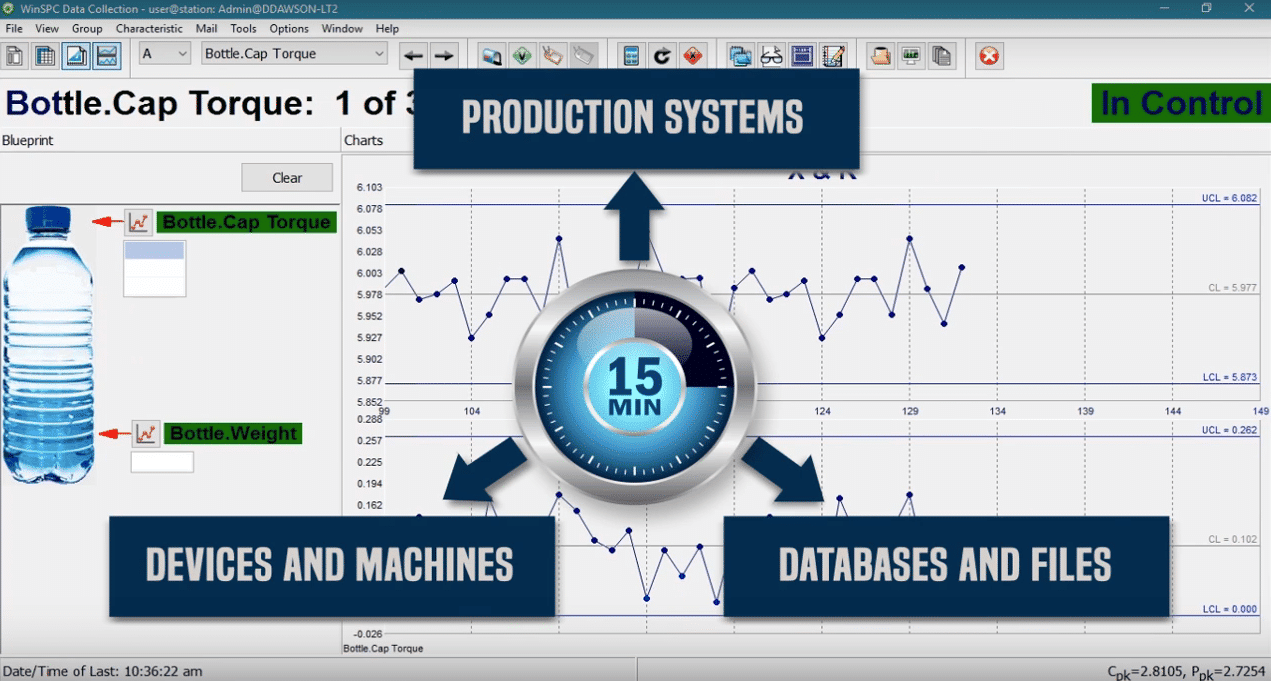Viewport: 1271px width, 681px height.
Task: Open the Tools menu
Action: click(243, 29)
